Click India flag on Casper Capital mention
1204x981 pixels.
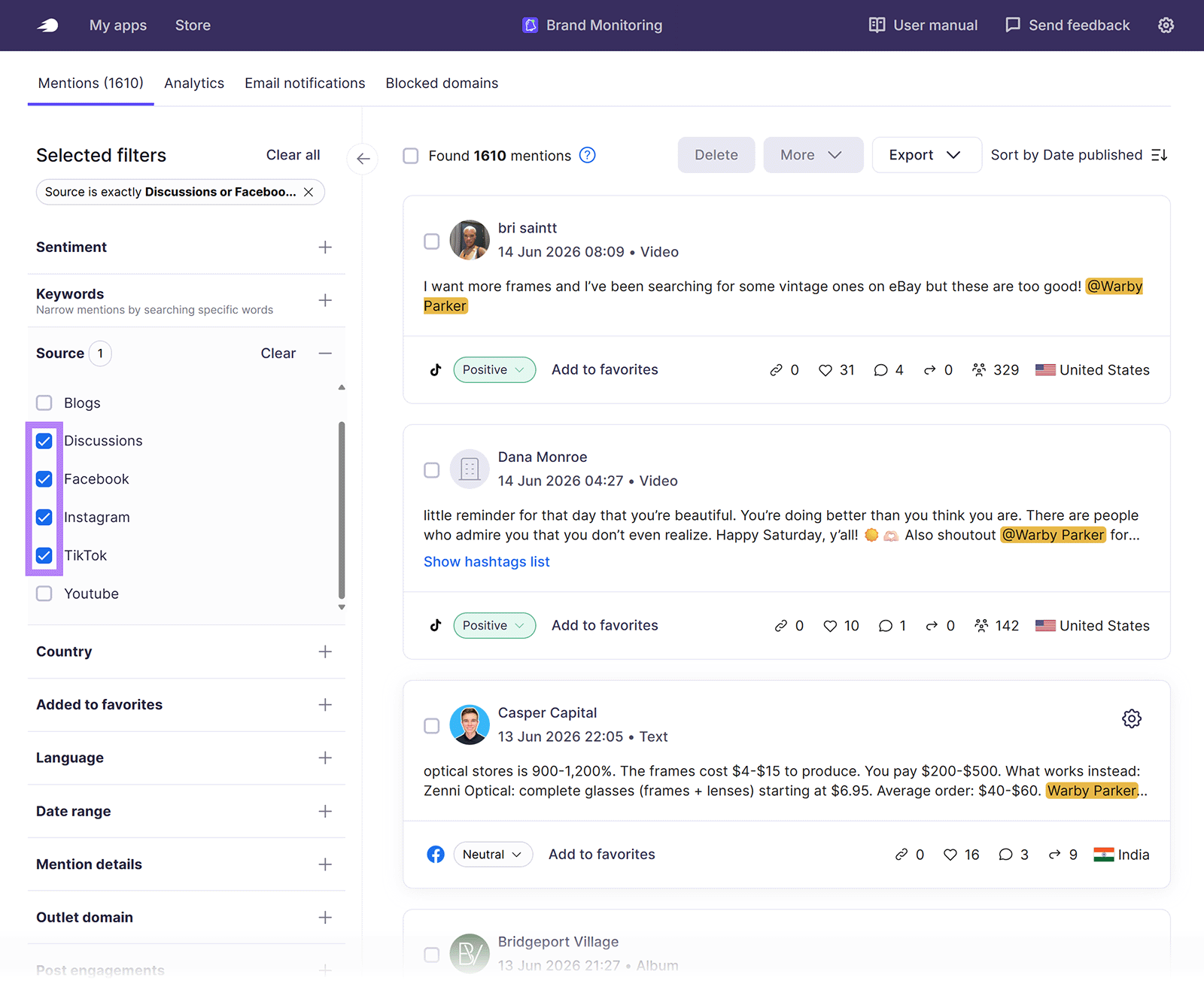[x=1104, y=855]
